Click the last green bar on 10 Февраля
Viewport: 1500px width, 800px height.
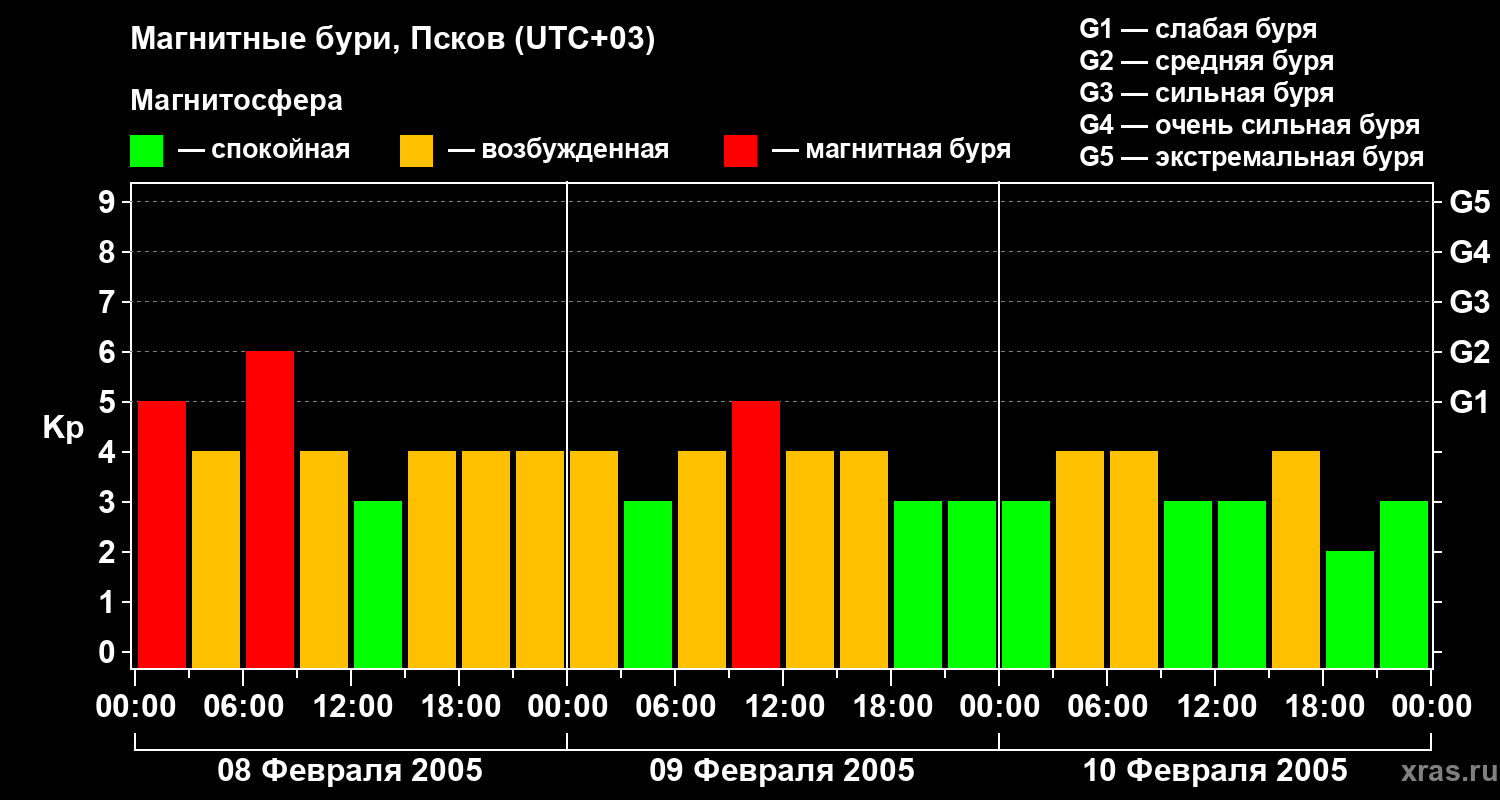click(x=1404, y=584)
